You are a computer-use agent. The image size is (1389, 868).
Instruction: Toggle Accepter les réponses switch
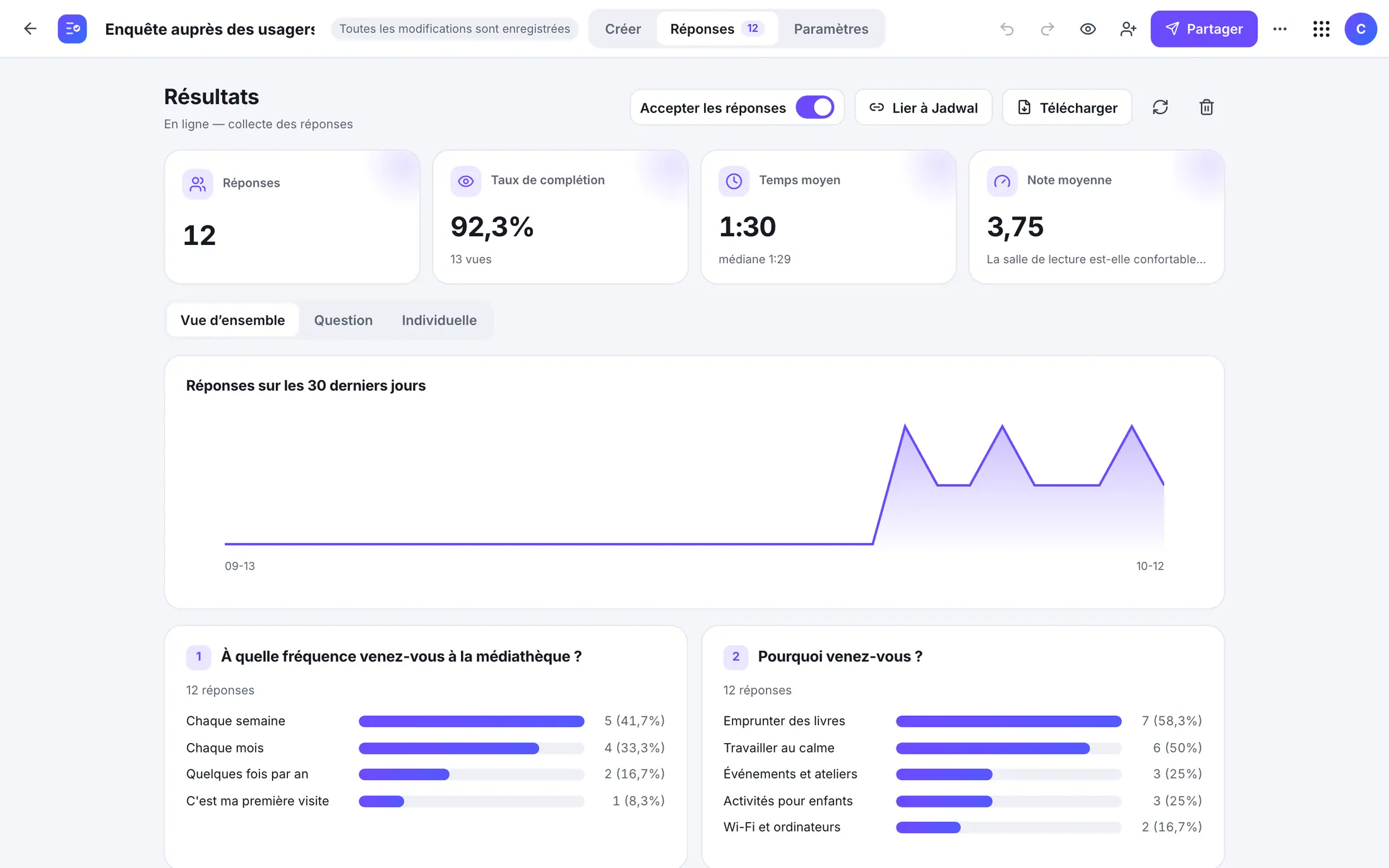814,107
